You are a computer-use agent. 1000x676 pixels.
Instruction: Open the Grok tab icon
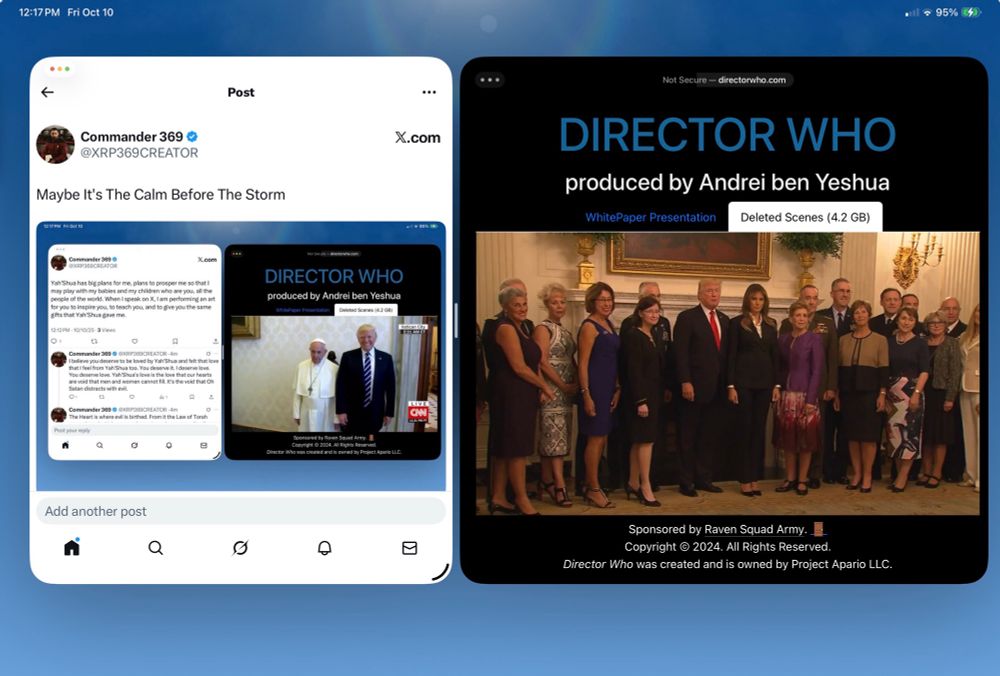(x=240, y=548)
